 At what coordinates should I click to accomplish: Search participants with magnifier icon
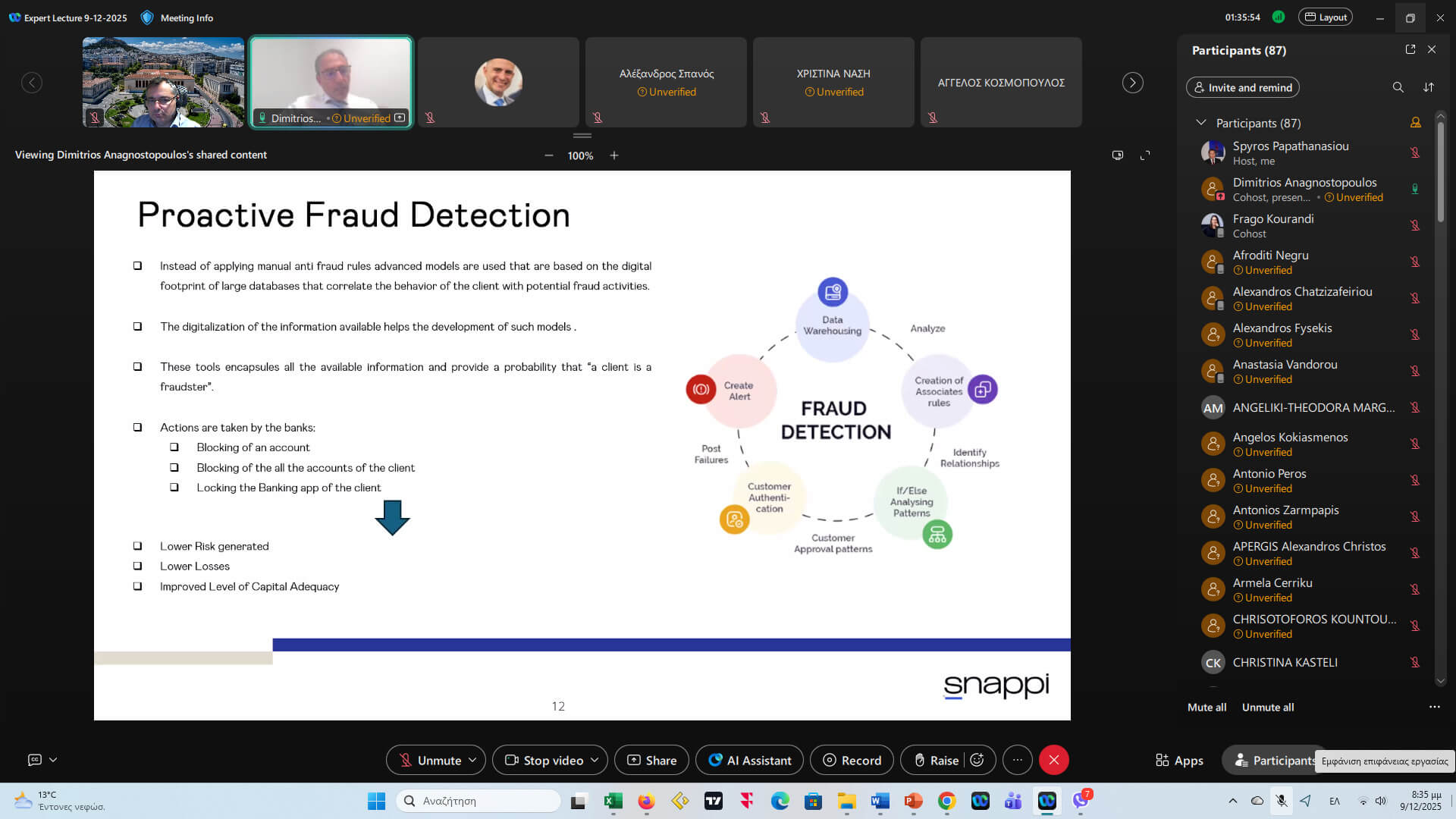pyautogui.click(x=1398, y=87)
